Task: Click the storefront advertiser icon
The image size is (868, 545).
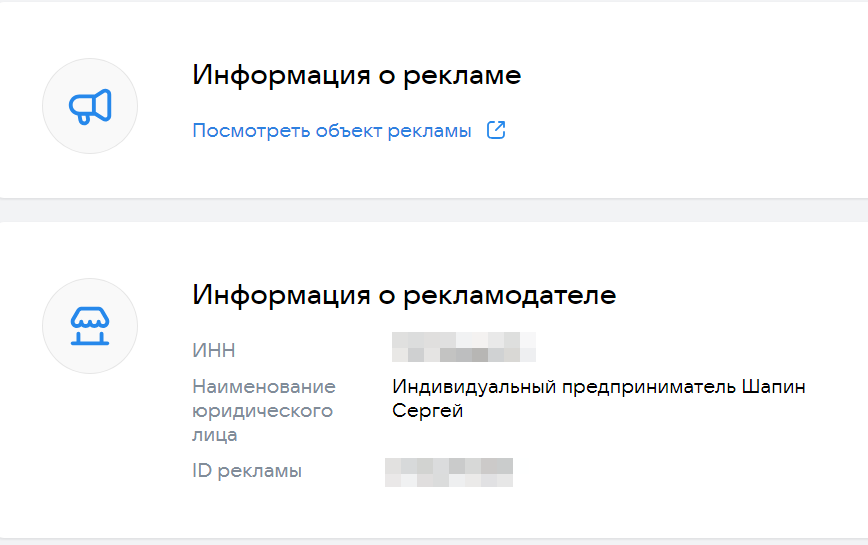Action: click(90, 326)
